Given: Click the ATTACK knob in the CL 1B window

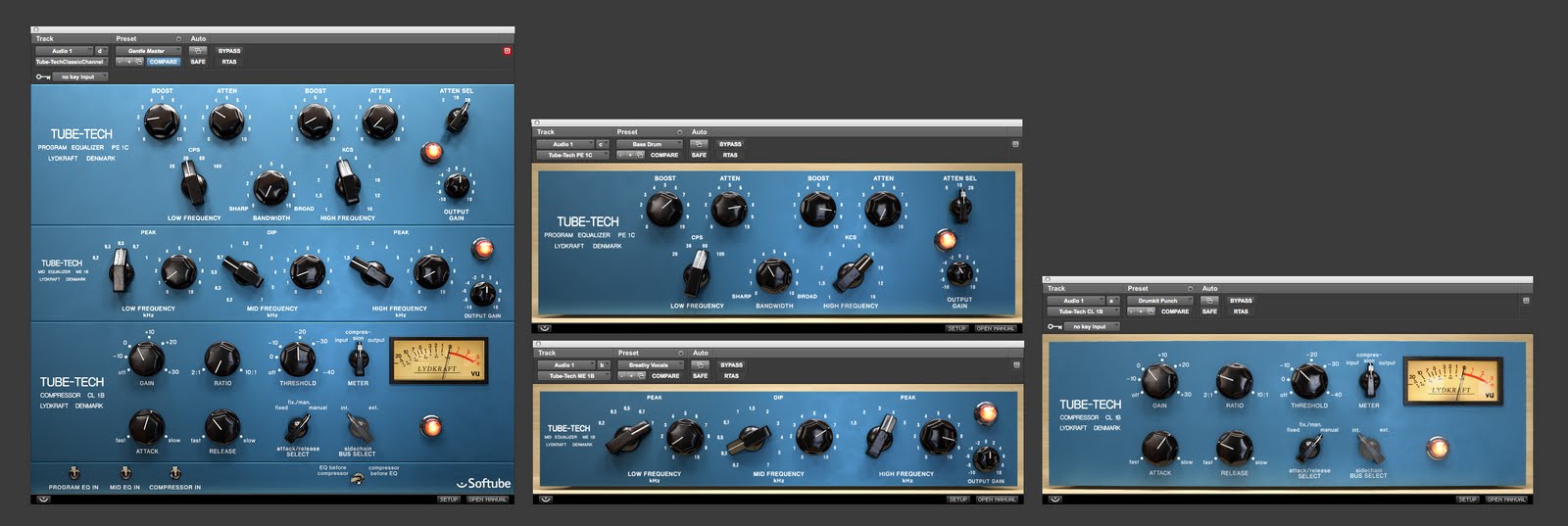Looking at the screenshot, I should [x=1159, y=449].
